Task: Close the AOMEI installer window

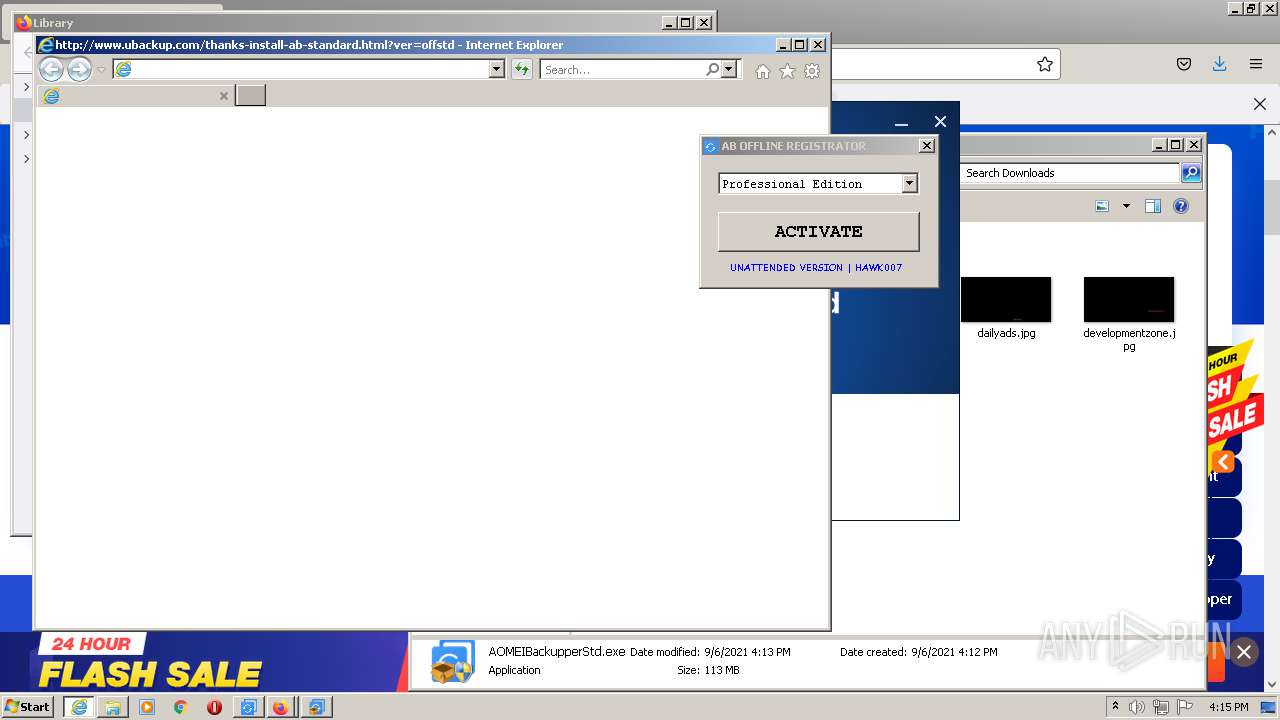Action: (940, 122)
